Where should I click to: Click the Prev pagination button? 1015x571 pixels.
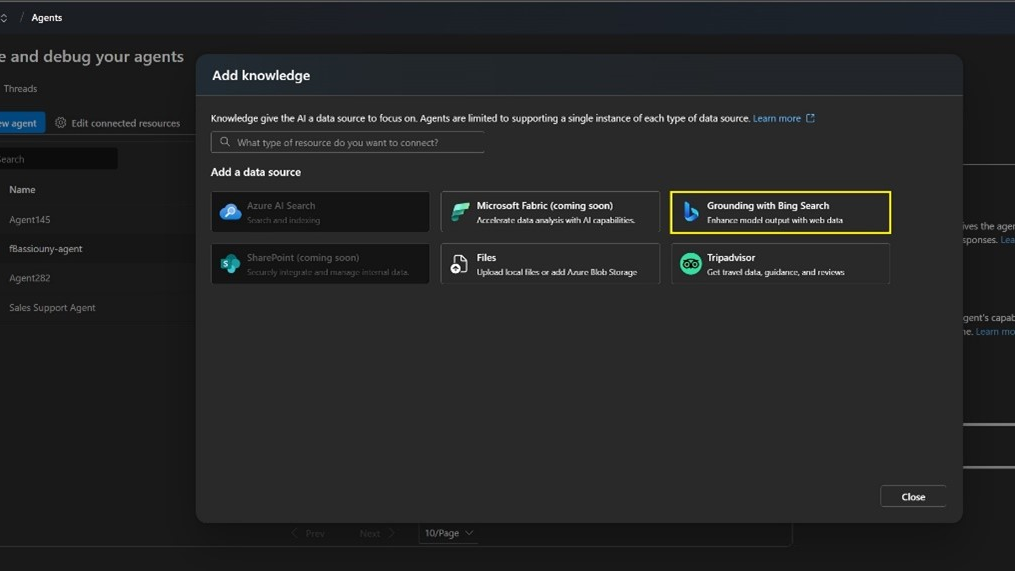click(308, 533)
